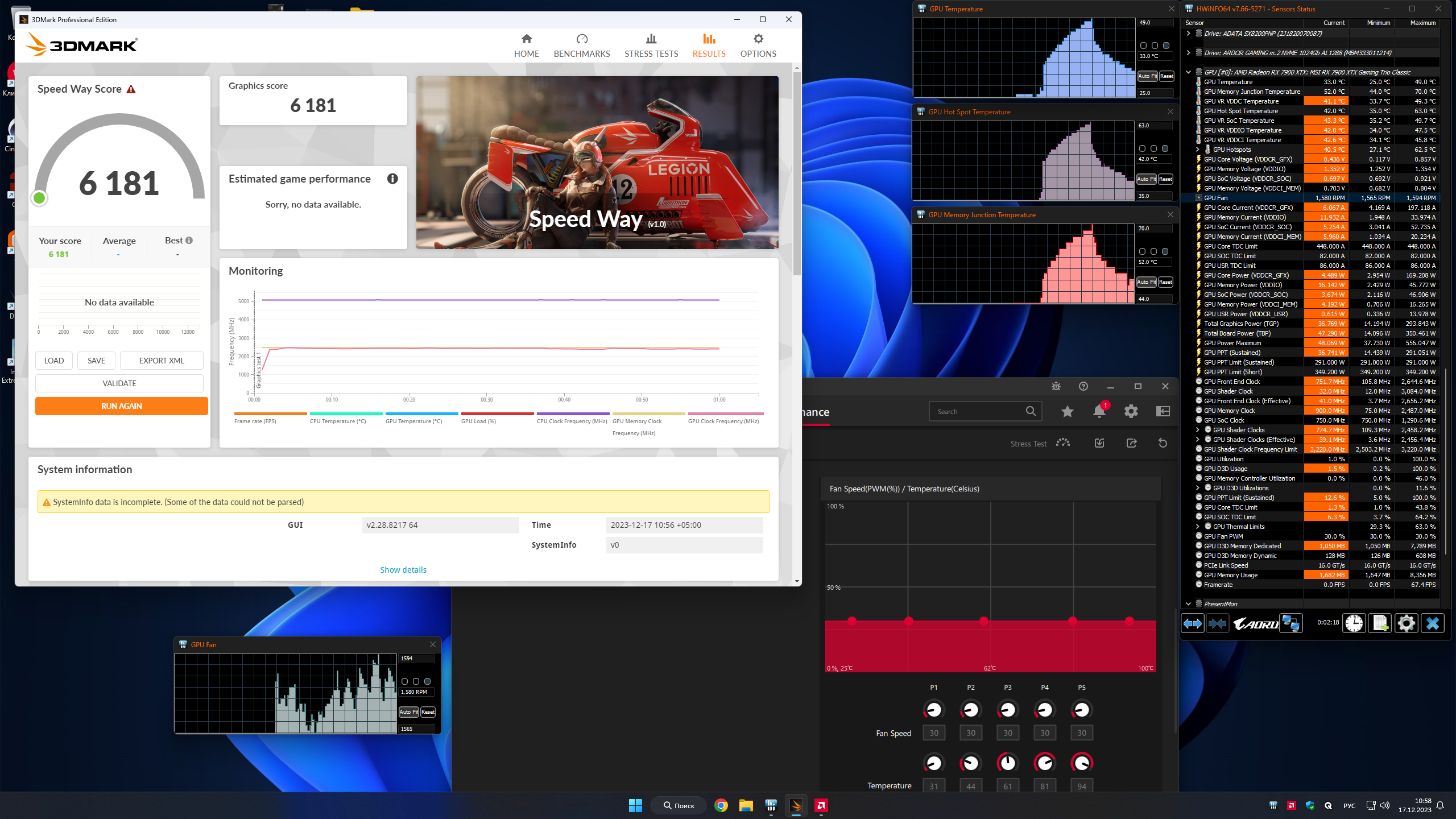Click the export tuning profile icon

tap(1131, 443)
